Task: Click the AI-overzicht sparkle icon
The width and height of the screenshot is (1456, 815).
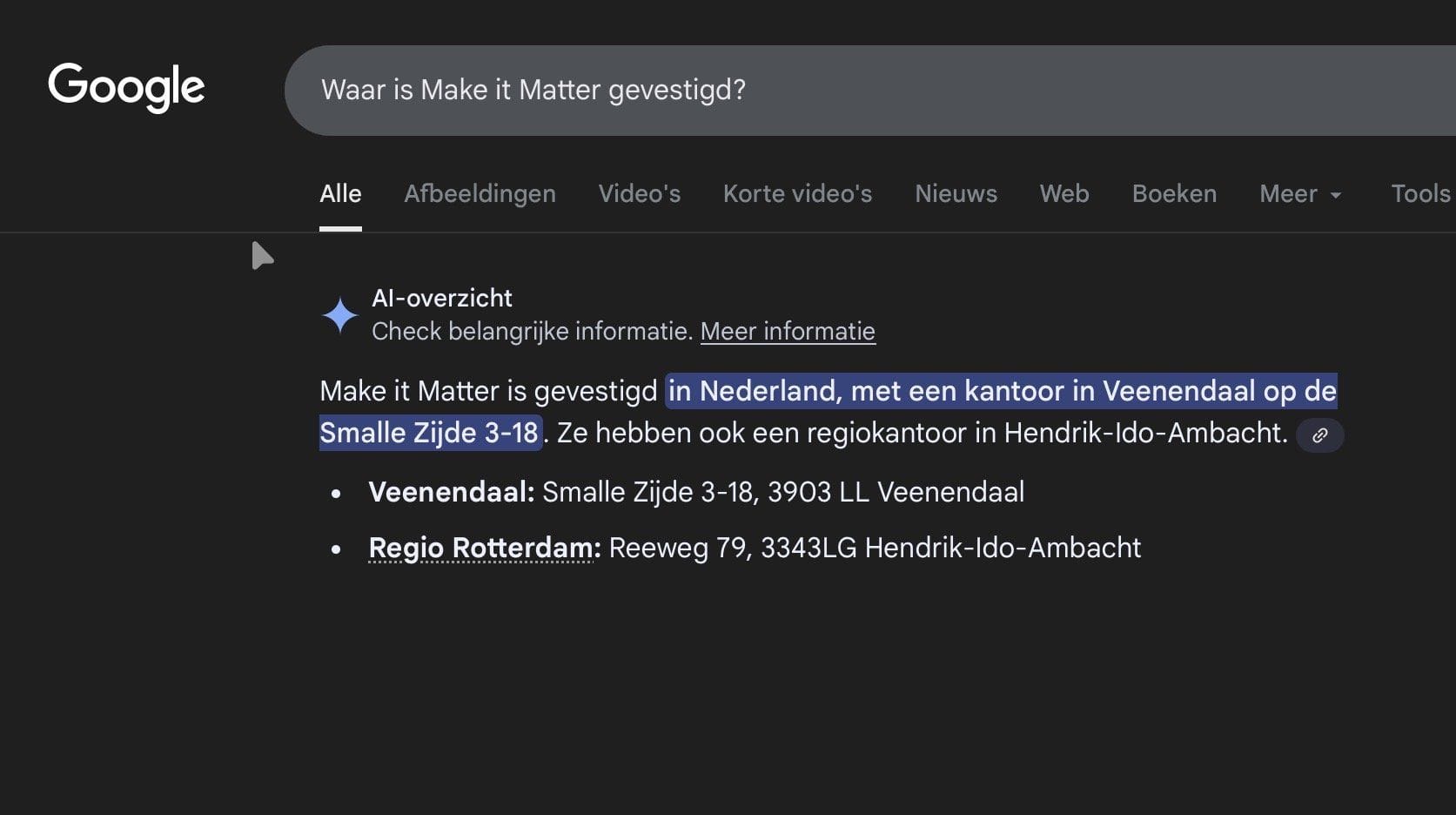Action: click(x=340, y=314)
